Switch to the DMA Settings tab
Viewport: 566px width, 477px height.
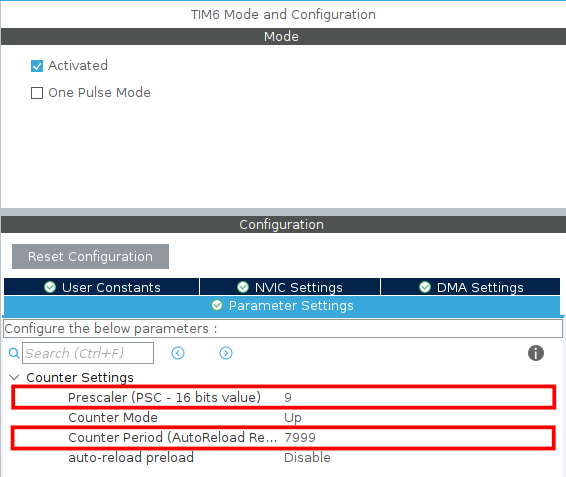click(470, 287)
